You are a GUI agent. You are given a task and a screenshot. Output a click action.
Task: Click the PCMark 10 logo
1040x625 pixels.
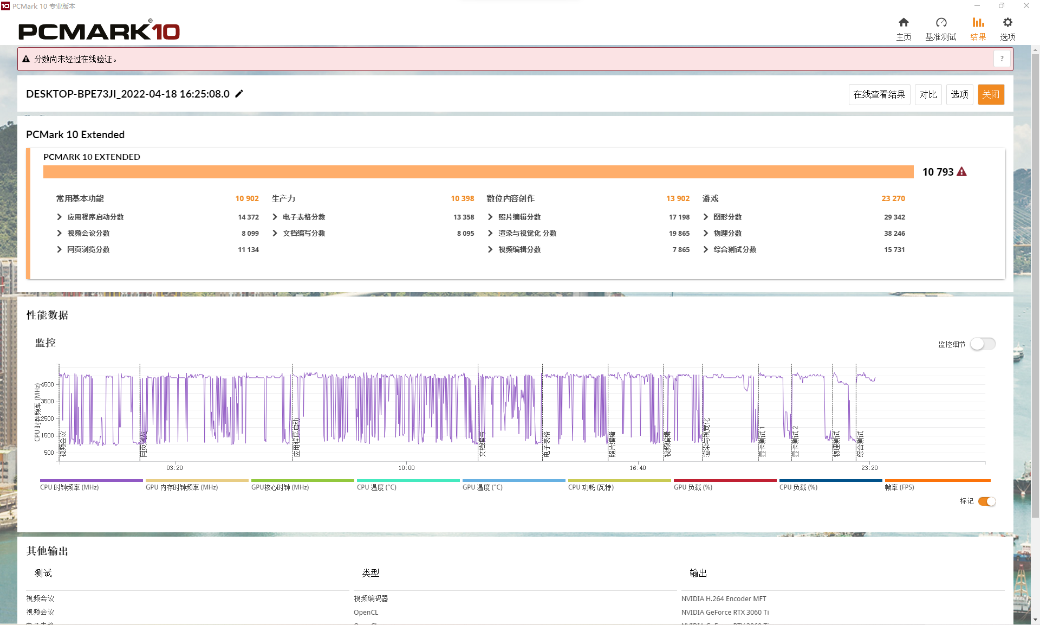click(99, 31)
